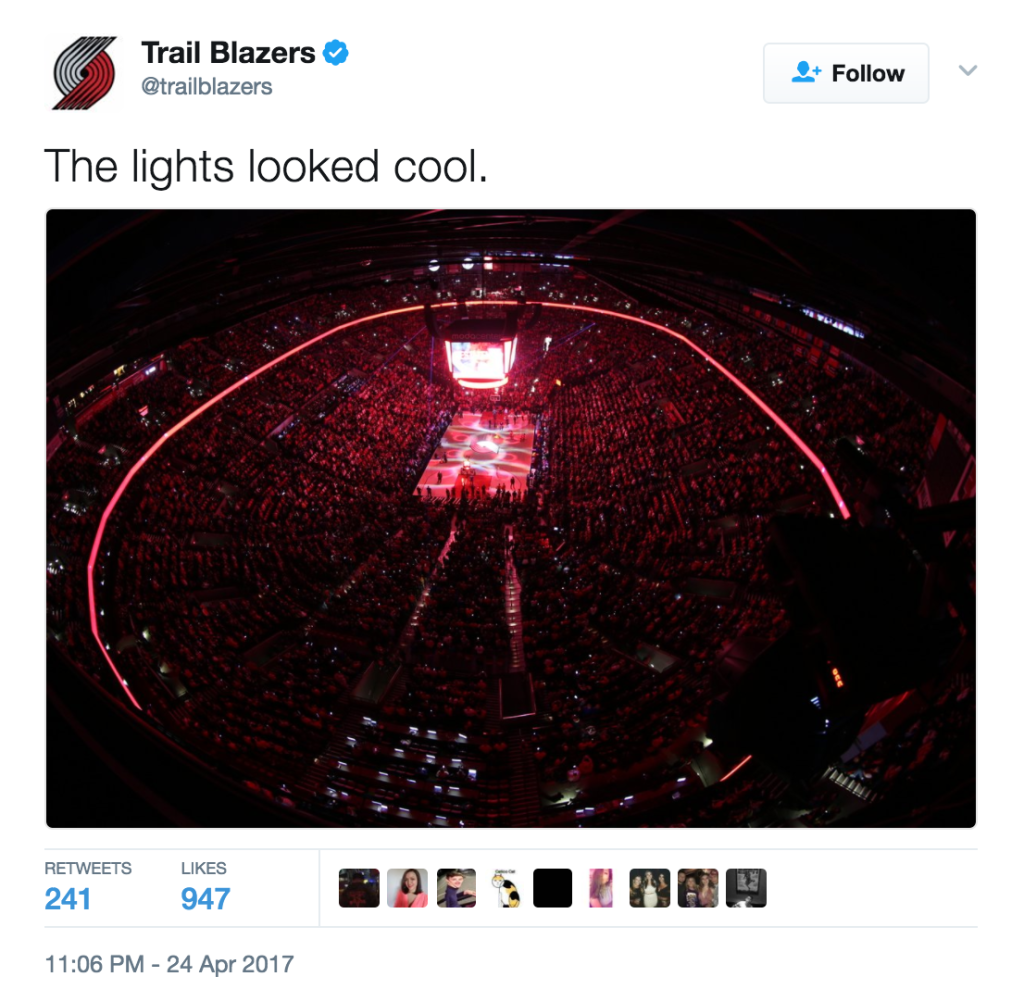Open the boy at a piano liker avatar

coord(456,888)
